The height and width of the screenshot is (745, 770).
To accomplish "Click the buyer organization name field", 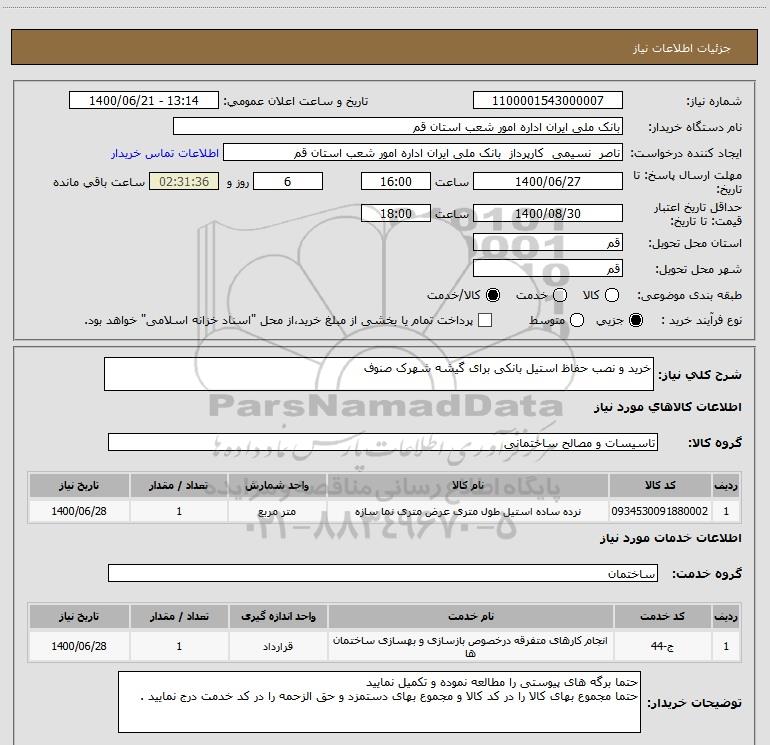I will [x=398, y=126].
